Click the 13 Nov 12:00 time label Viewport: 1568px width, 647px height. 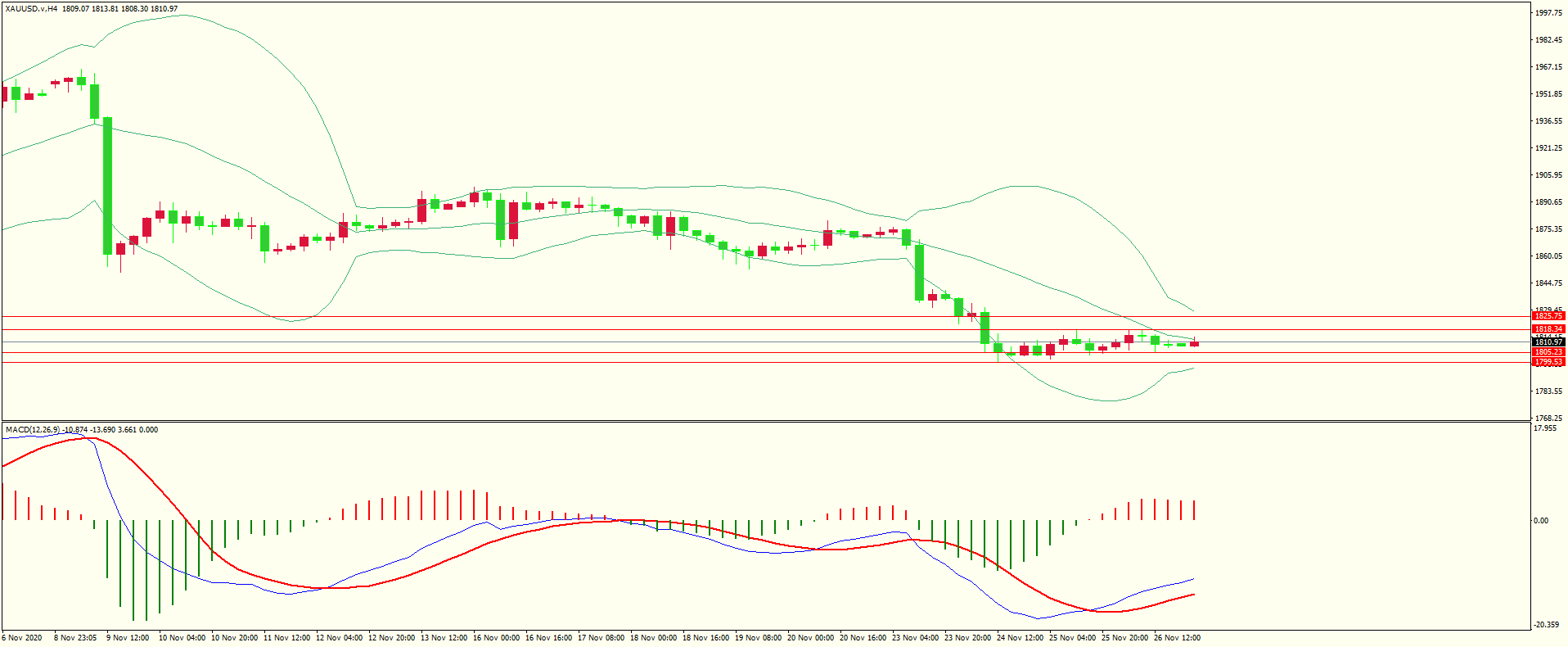click(444, 638)
